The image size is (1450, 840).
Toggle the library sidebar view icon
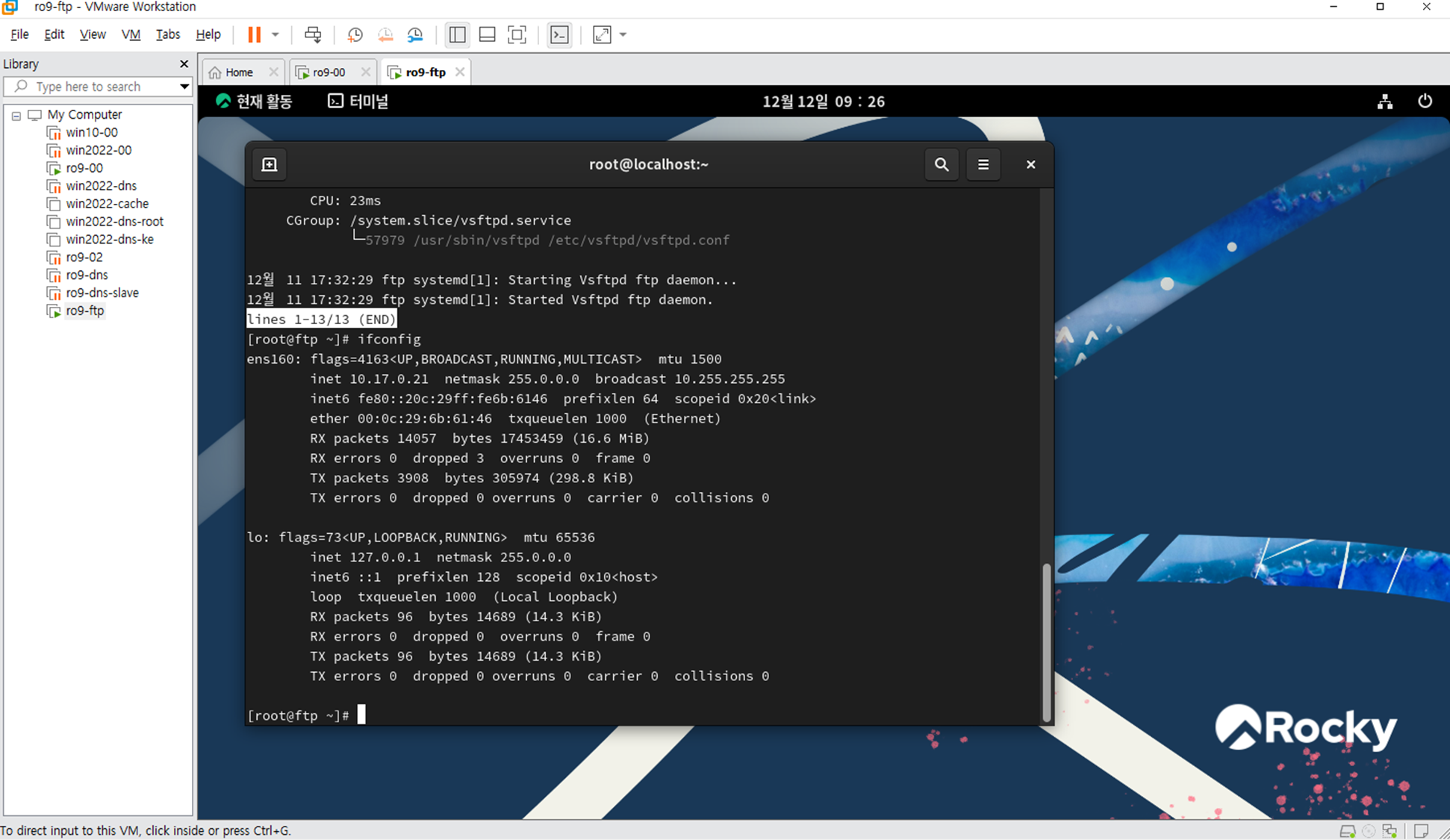[457, 35]
